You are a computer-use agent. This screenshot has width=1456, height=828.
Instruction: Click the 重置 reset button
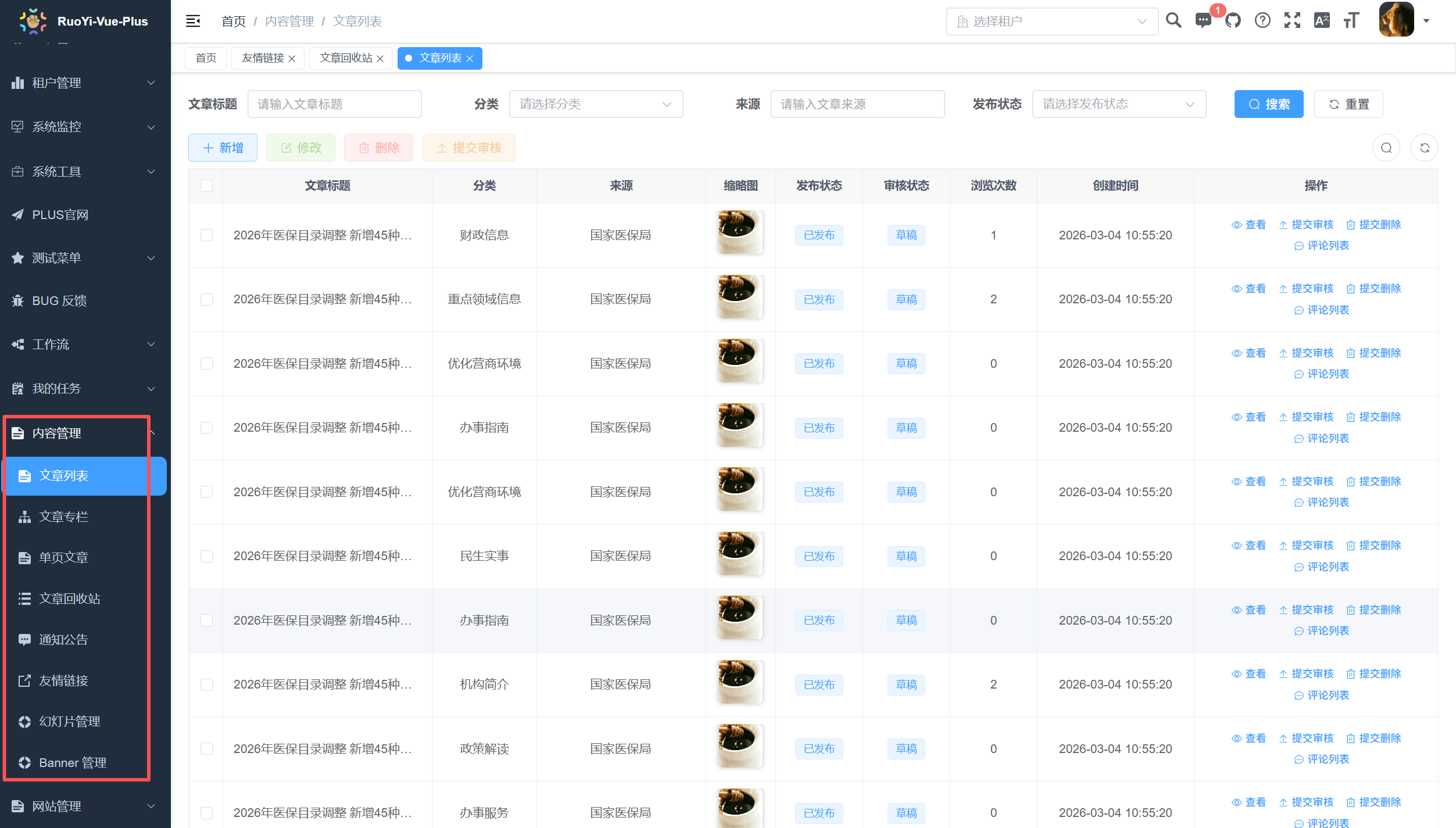1348,104
